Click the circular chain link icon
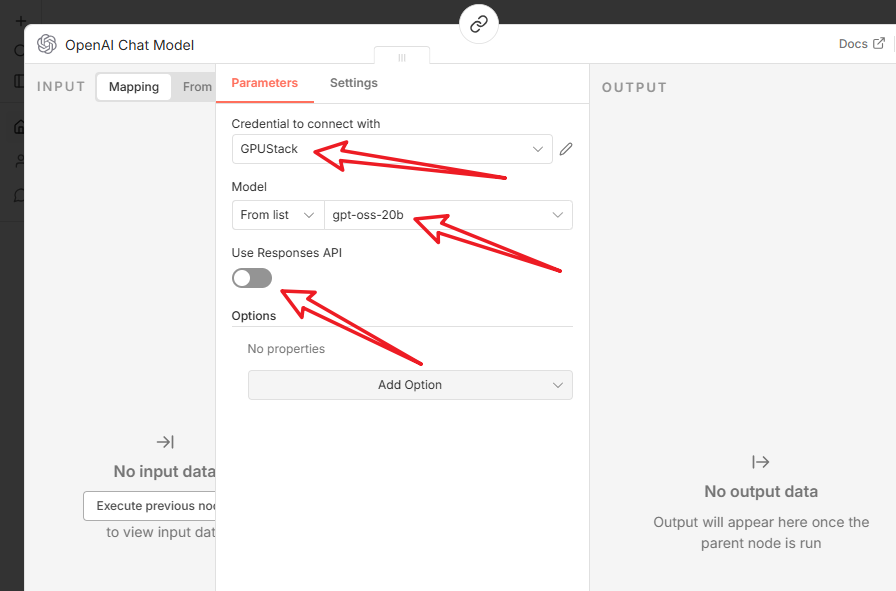896x591 pixels. (479, 24)
